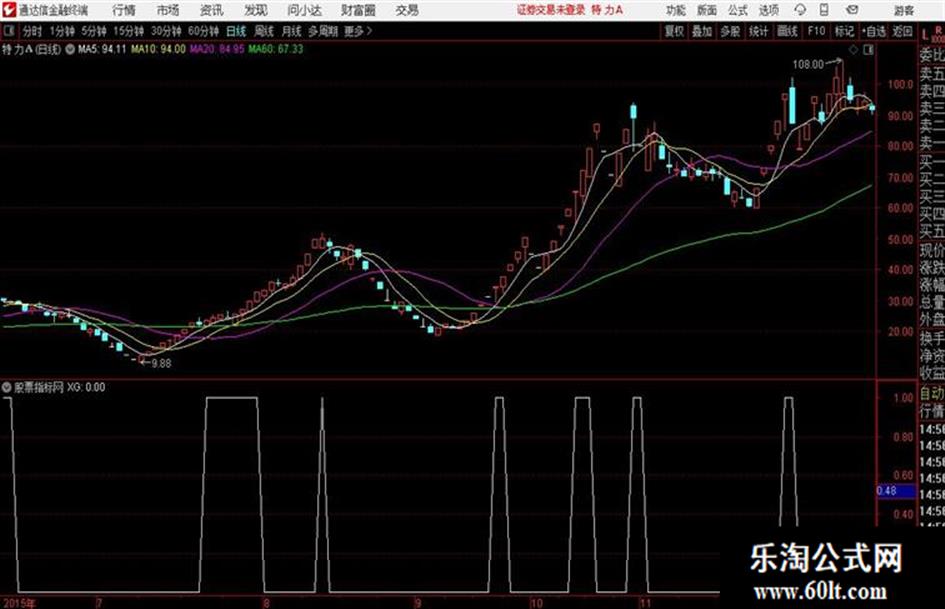The image size is (945, 609).
Task: Click the 108.00 high price marker
Action: point(808,65)
